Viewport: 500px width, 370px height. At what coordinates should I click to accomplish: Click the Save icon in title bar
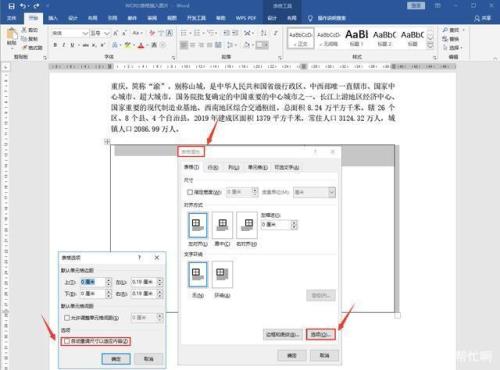click(x=11, y=6)
